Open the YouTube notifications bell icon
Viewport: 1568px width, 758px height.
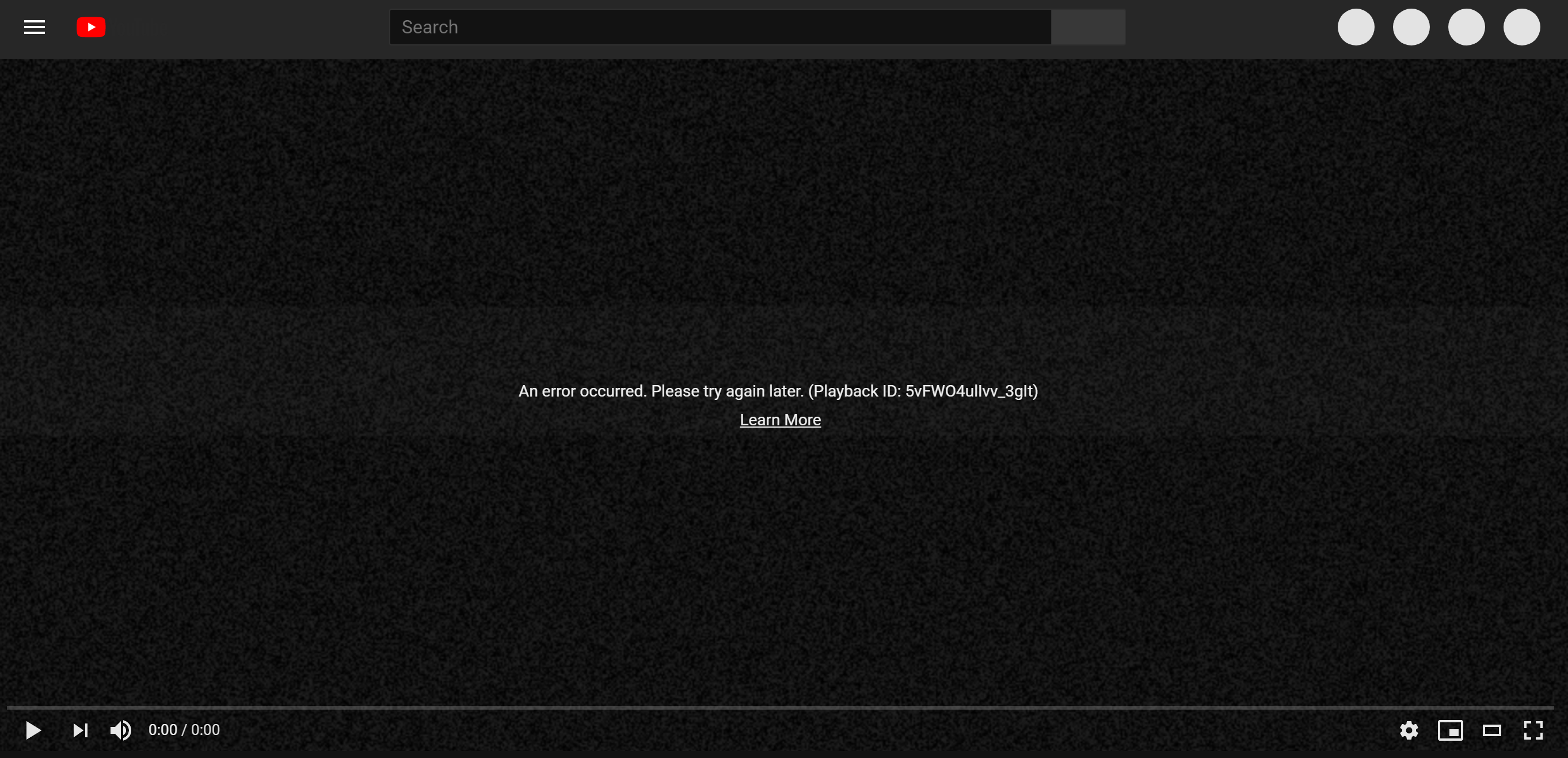pos(1465,28)
